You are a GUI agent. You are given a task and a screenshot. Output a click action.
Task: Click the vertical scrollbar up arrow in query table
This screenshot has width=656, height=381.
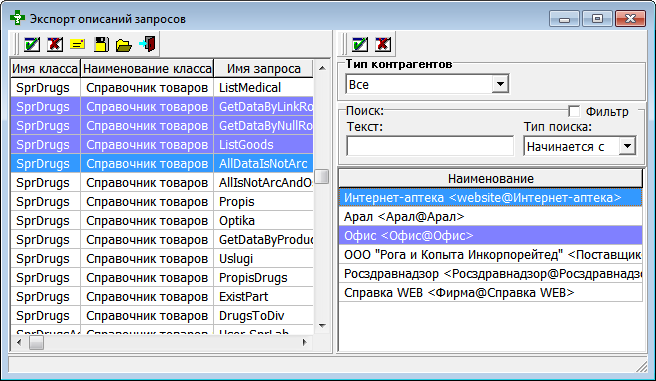click(322, 68)
